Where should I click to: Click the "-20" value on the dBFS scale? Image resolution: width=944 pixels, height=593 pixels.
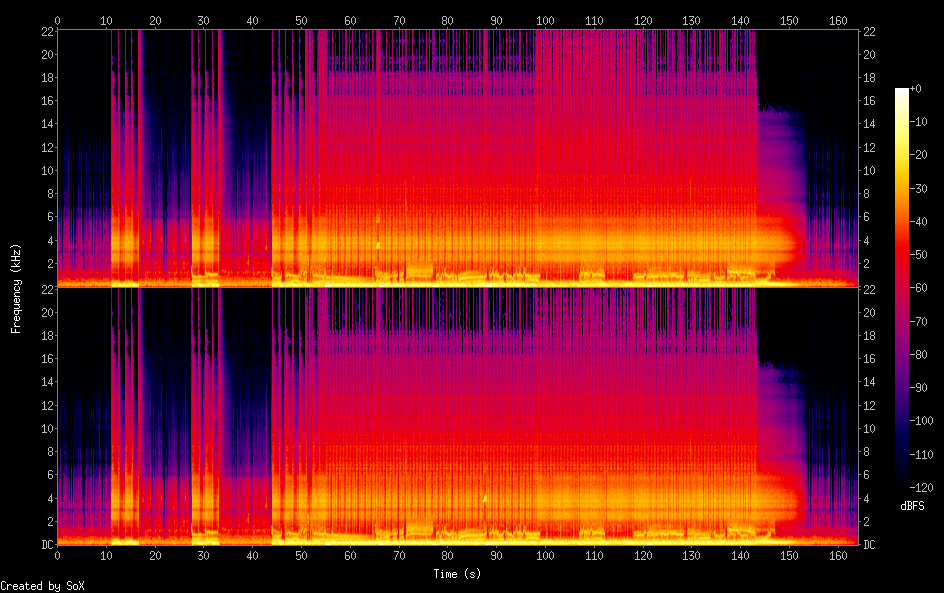[x=918, y=155]
